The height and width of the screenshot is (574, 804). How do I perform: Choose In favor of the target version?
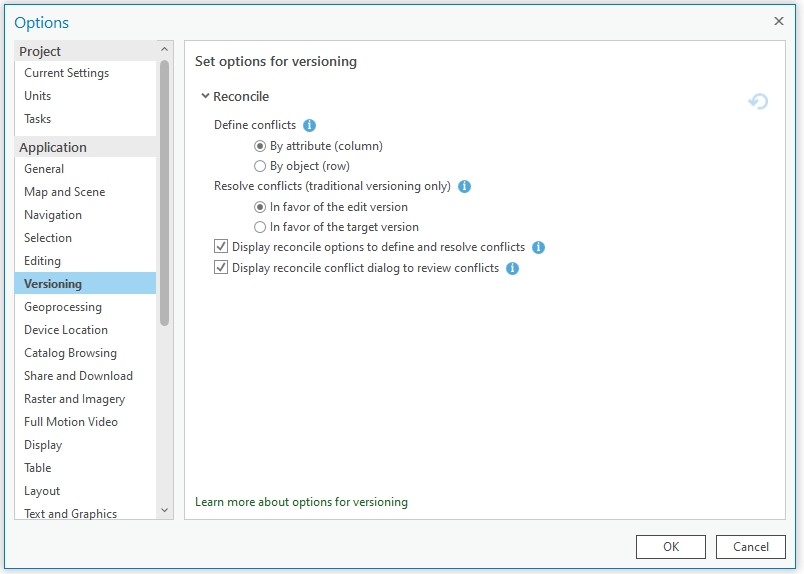[260, 227]
